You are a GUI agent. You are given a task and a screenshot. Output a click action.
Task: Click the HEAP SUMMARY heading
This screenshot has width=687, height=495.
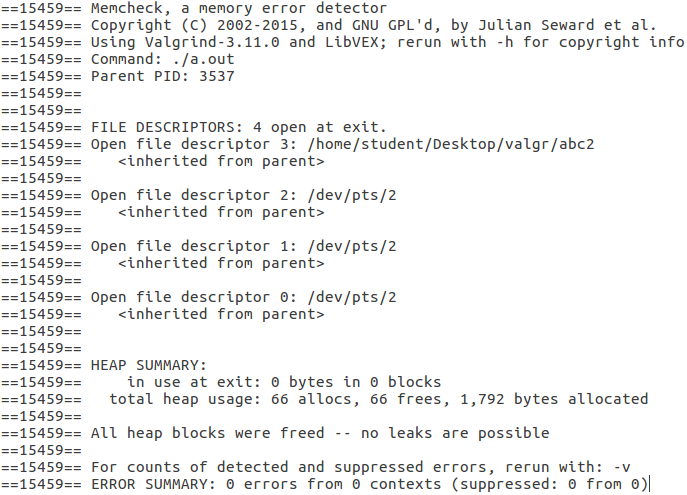(148, 365)
